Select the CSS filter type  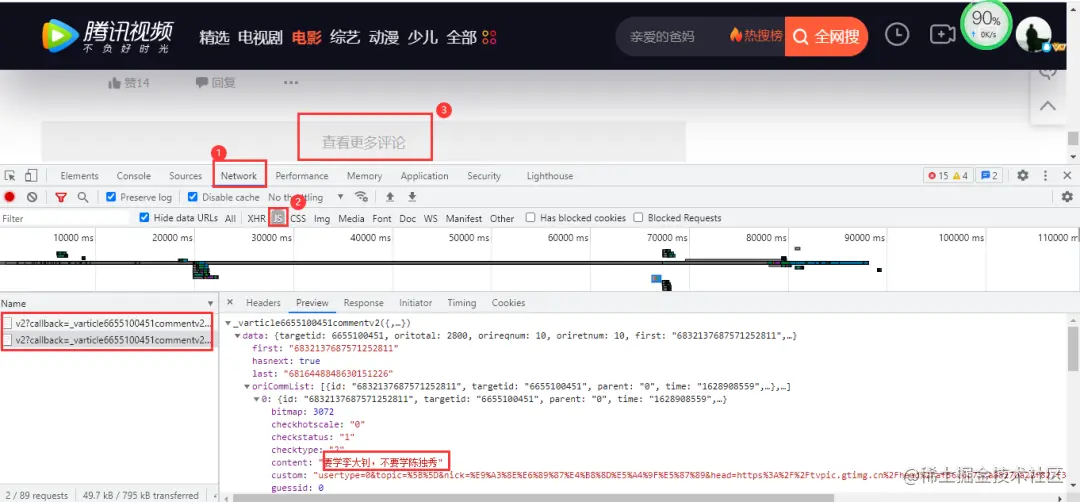coord(298,218)
